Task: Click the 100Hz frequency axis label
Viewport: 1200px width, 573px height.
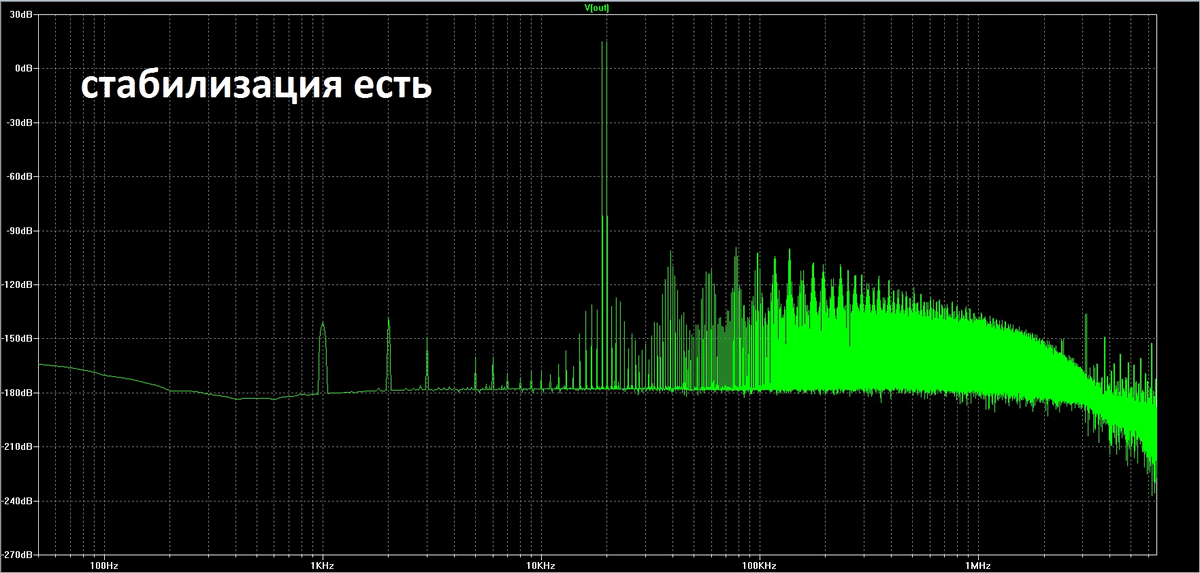Action: (104, 565)
